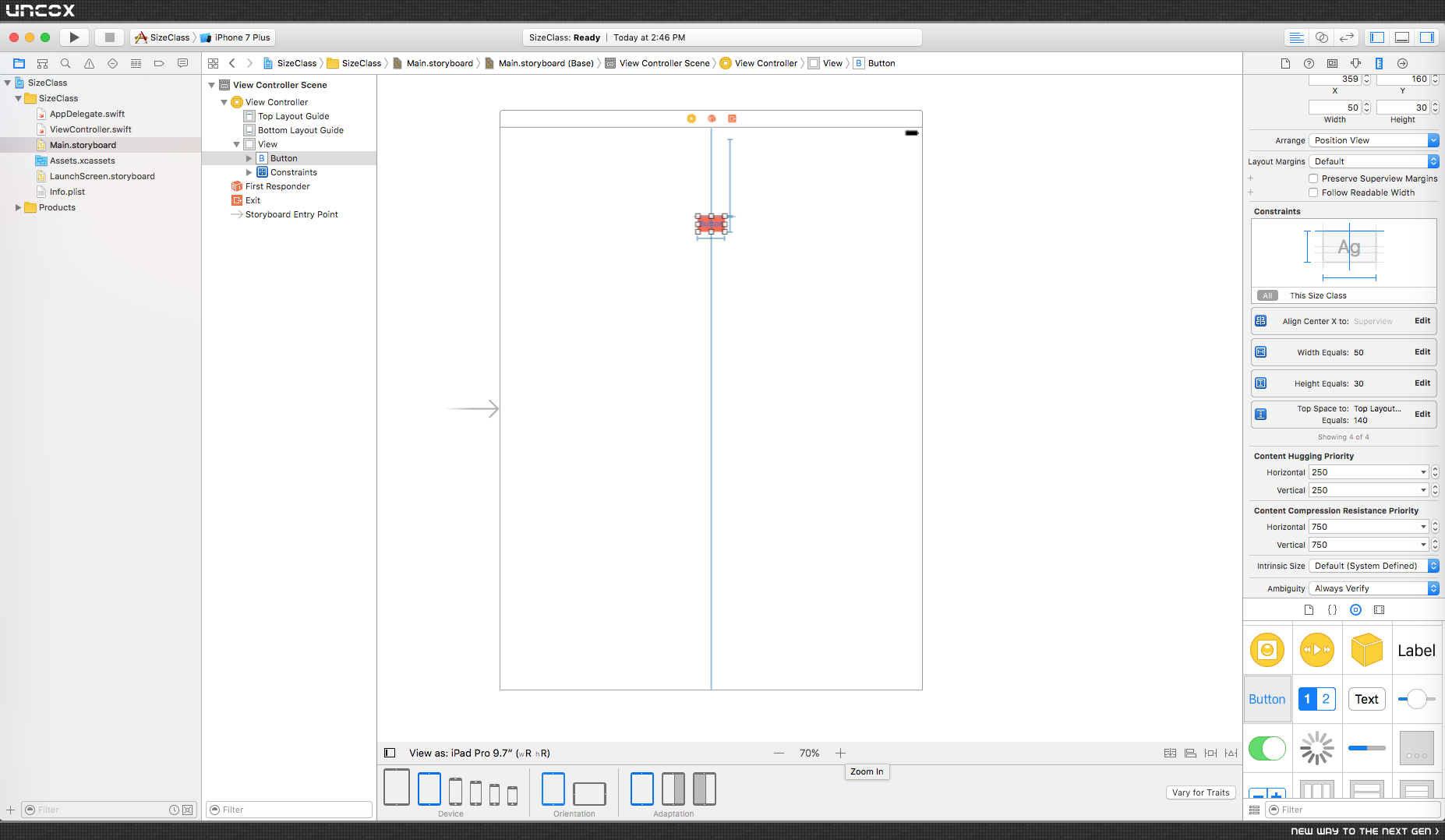
Task: Enable Follow Readable Width
Action: (1313, 192)
